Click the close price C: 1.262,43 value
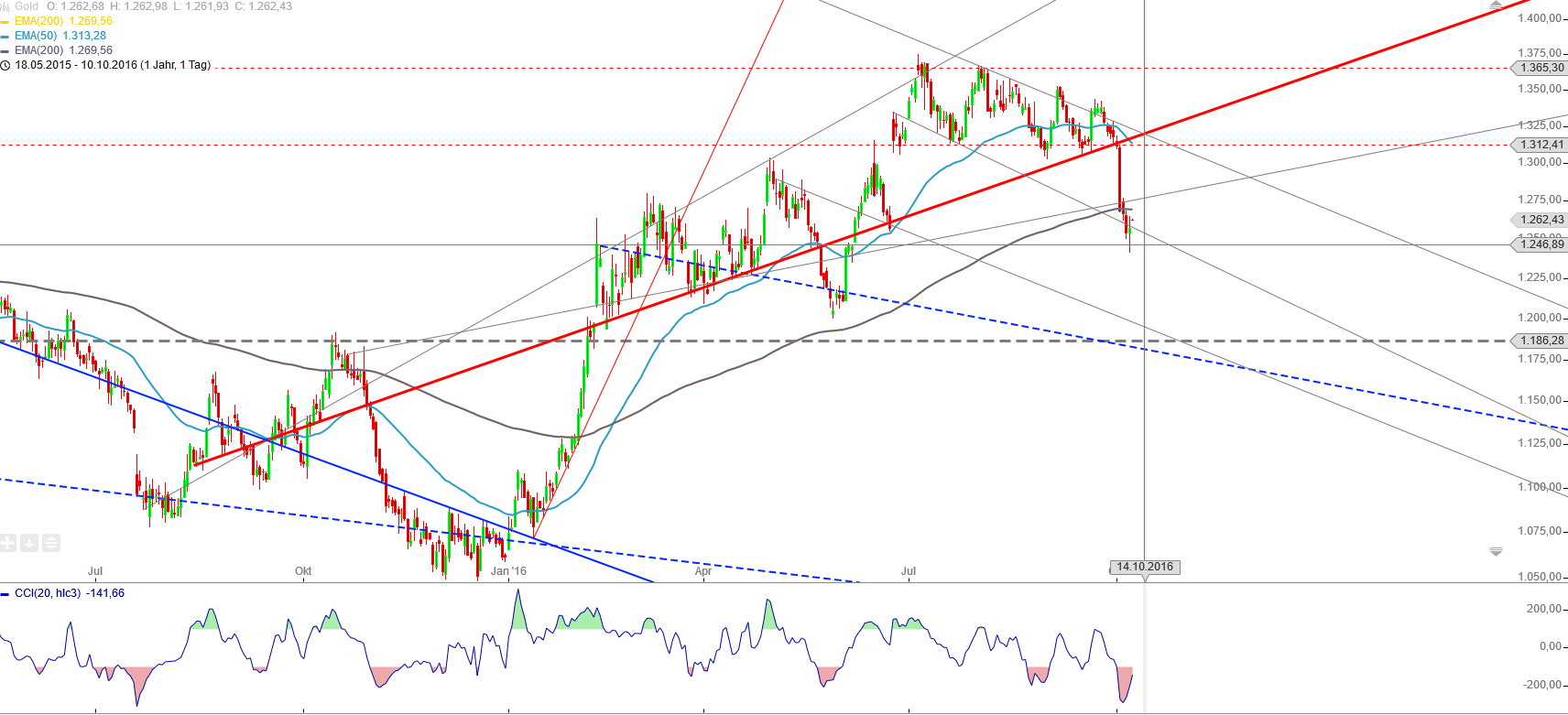 pyautogui.click(x=264, y=6)
